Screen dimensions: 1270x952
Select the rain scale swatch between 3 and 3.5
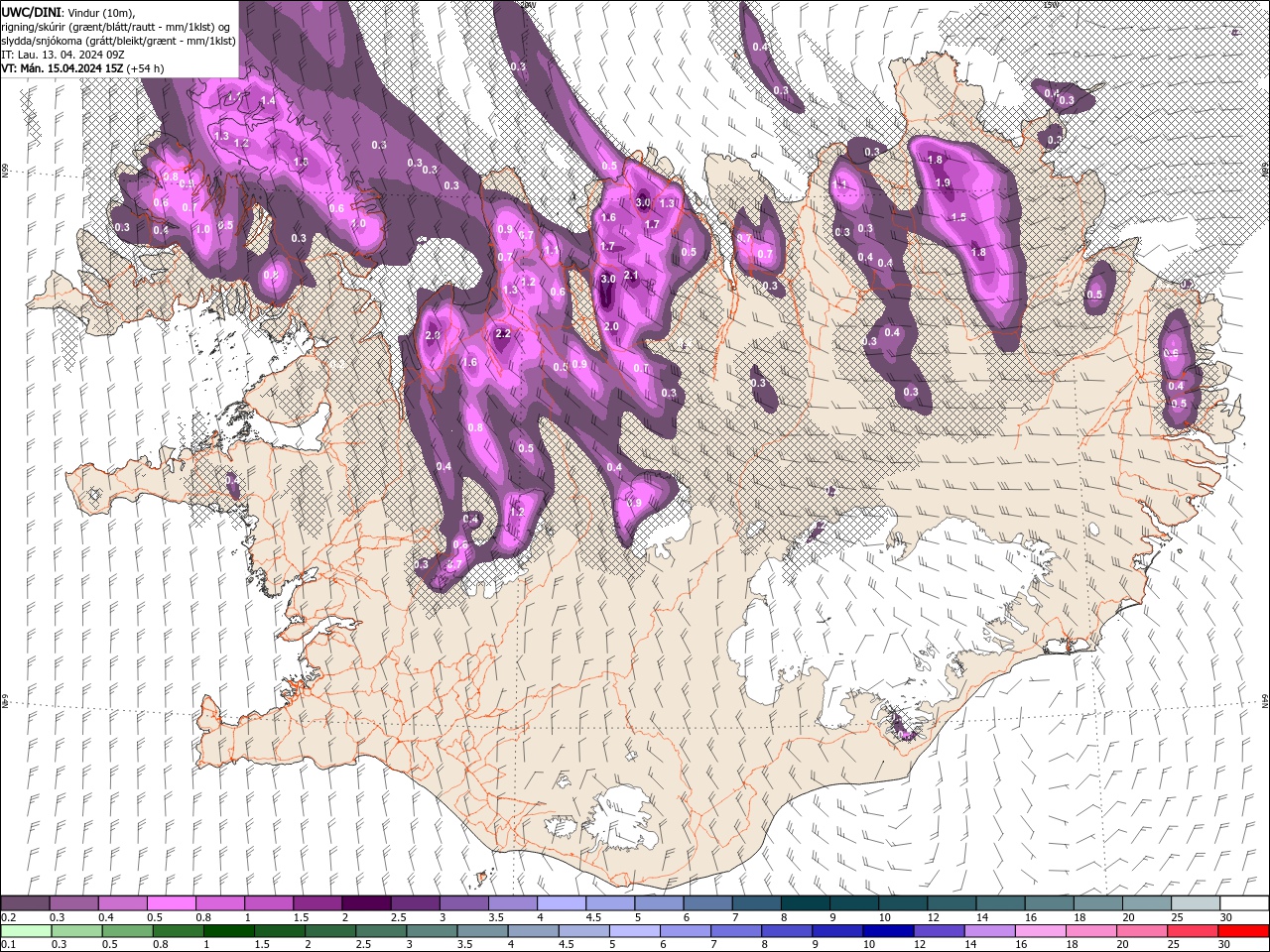432,931
